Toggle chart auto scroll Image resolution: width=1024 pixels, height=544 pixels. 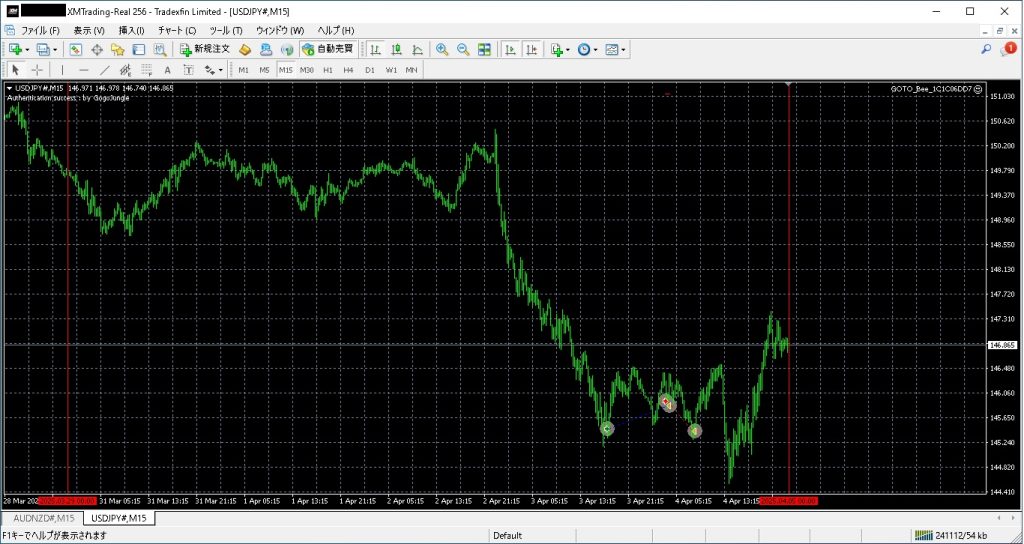(x=510, y=49)
